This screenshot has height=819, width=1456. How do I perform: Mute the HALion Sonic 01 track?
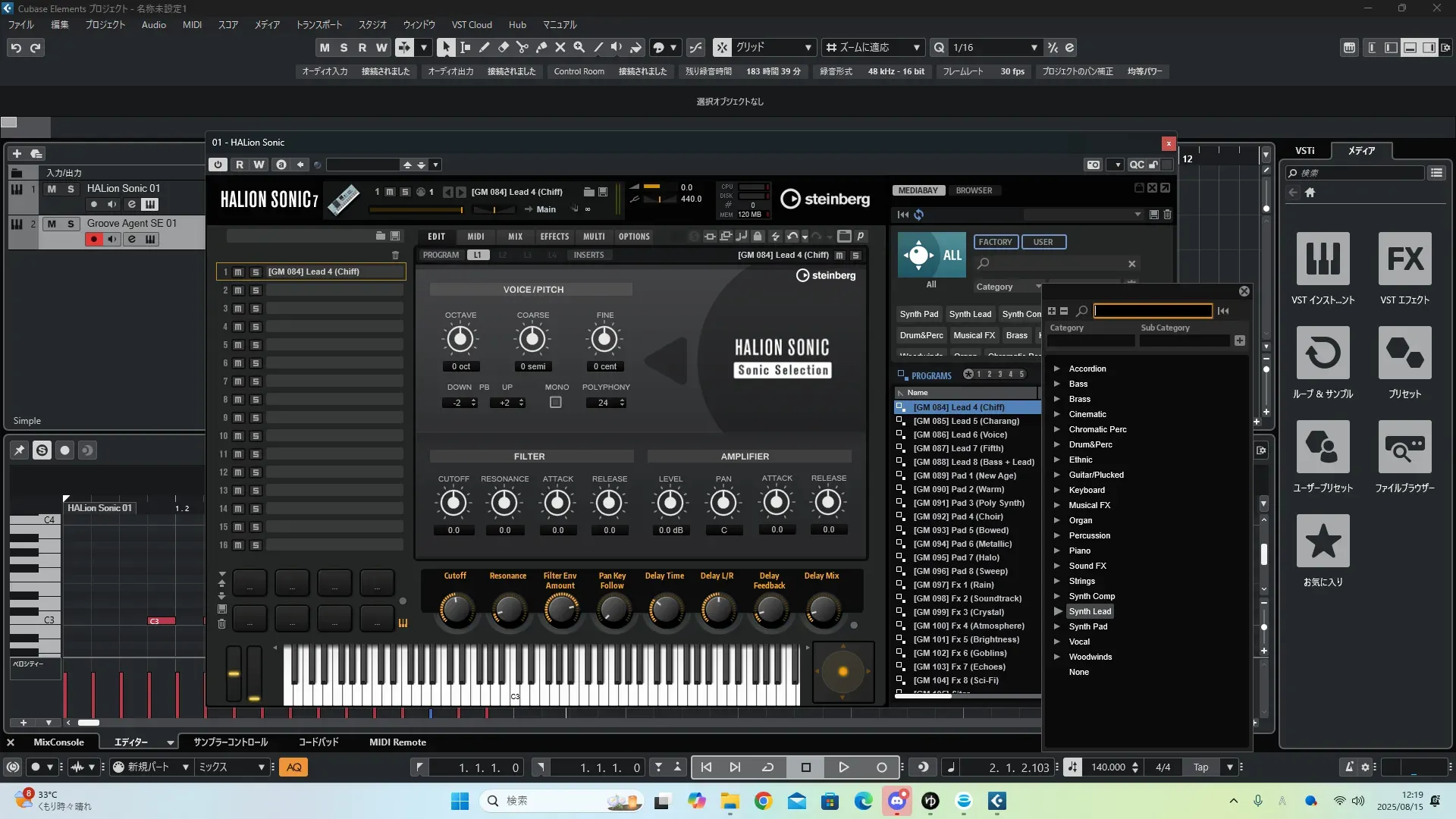(52, 189)
